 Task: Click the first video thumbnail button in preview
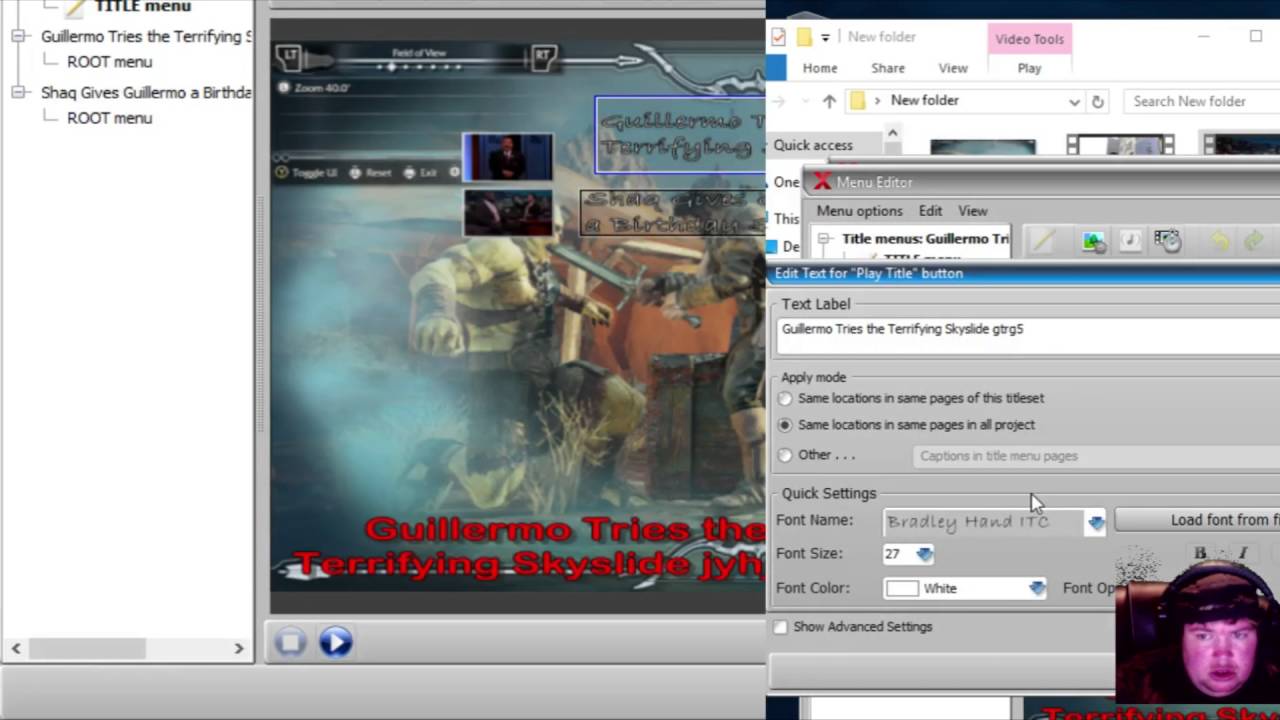coord(508,158)
